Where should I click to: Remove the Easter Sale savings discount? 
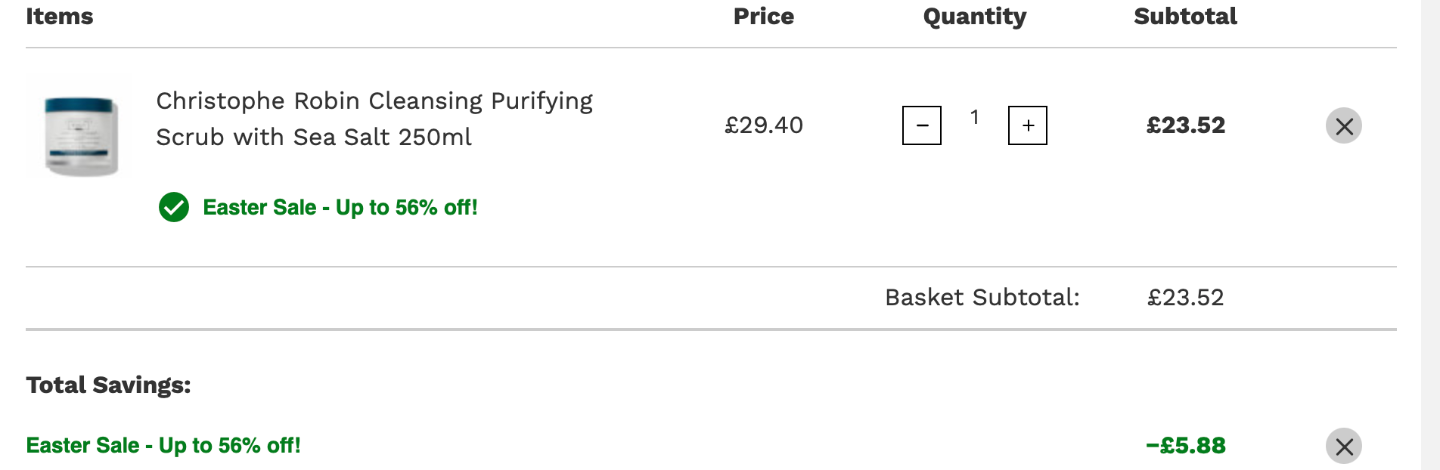click(x=1344, y=446)
